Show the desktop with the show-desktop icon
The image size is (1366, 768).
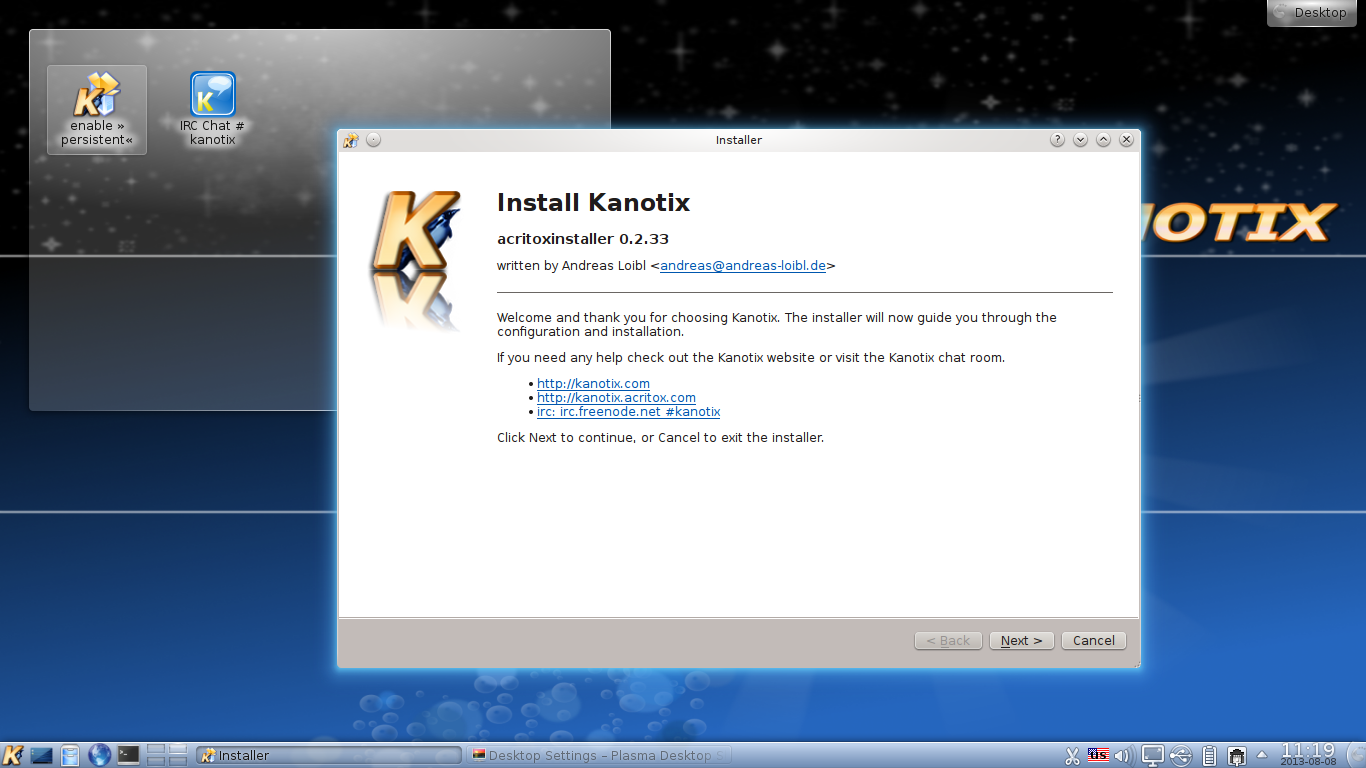(41, 755)
